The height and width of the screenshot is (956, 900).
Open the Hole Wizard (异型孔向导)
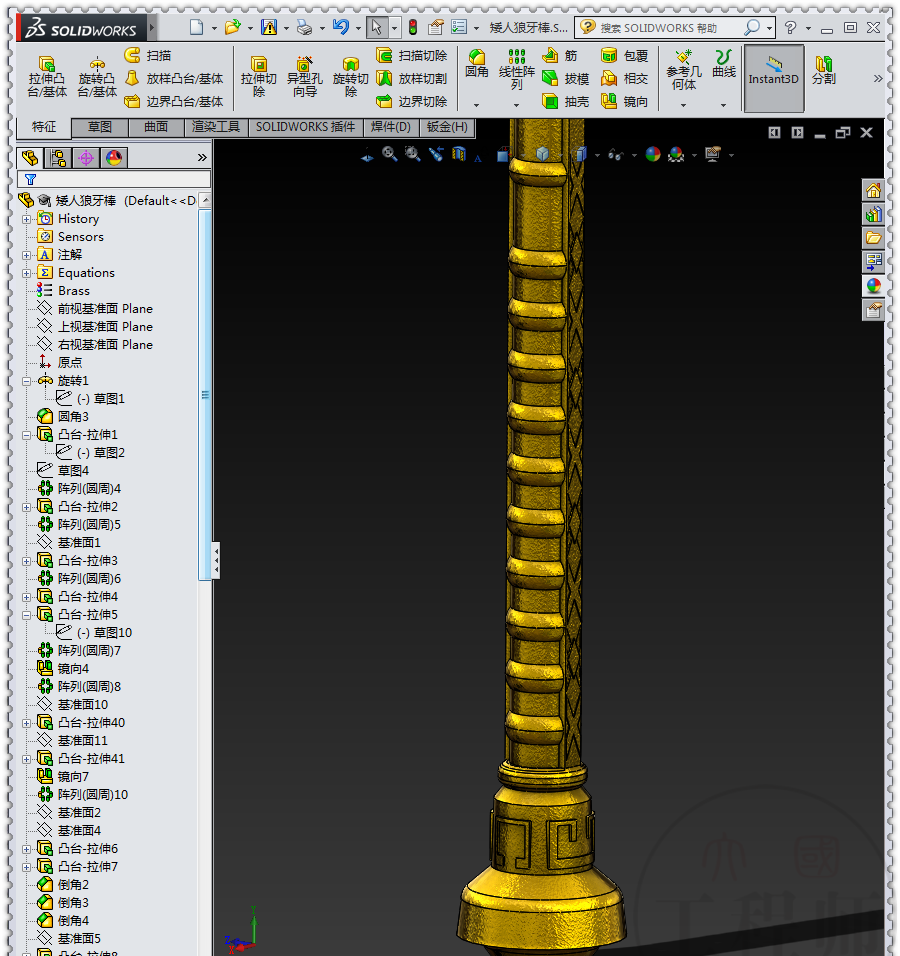[x=304, y=76]
